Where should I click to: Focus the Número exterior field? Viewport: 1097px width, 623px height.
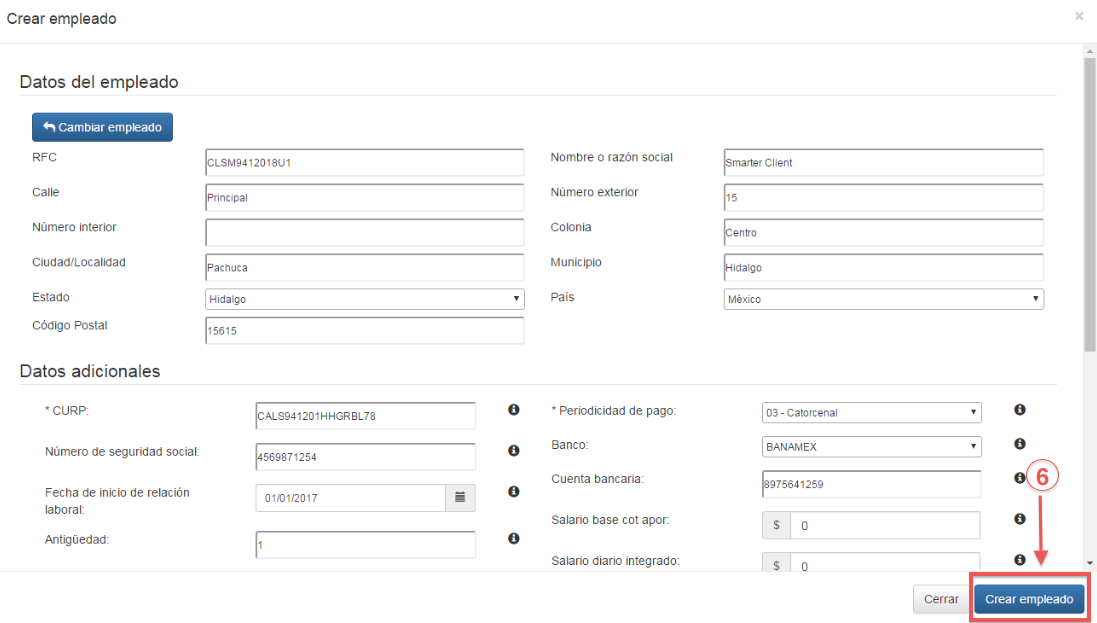[x=884, y=197]
